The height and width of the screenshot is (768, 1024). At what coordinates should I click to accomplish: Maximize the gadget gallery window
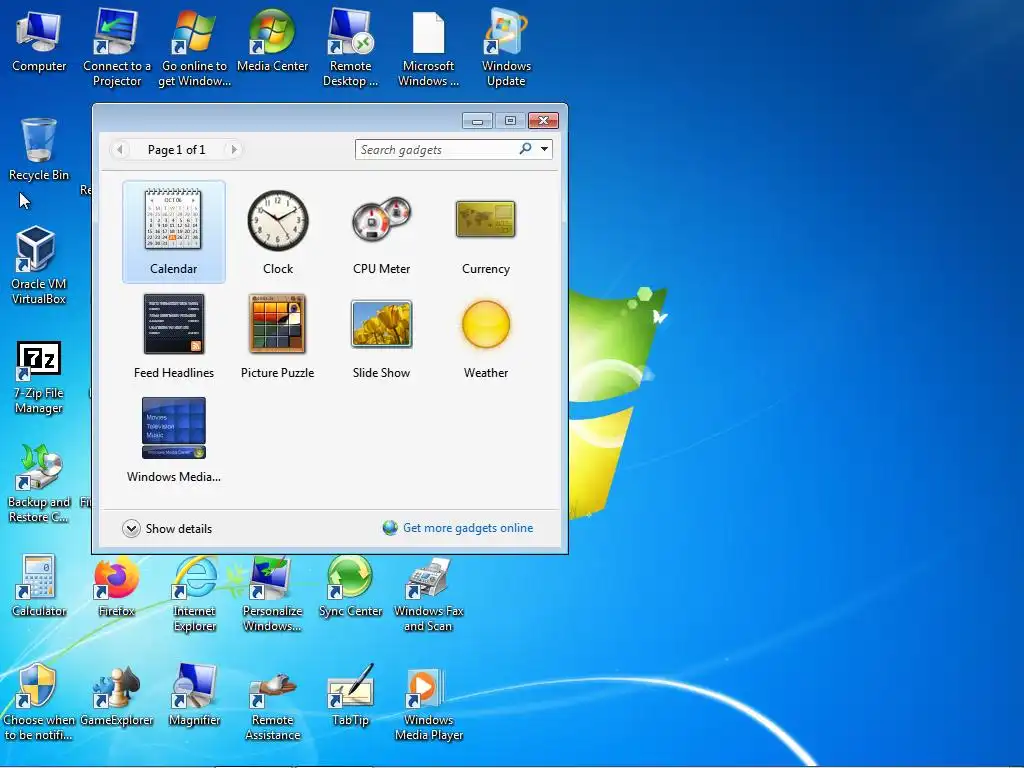point(510,121)
